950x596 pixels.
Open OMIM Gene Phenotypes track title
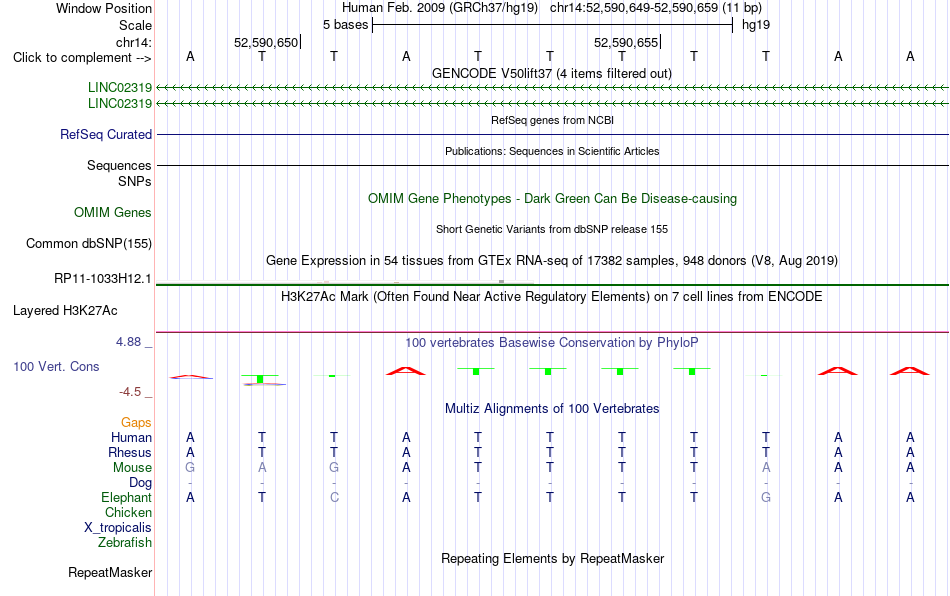pyautogui.click(x=552, y=199)
